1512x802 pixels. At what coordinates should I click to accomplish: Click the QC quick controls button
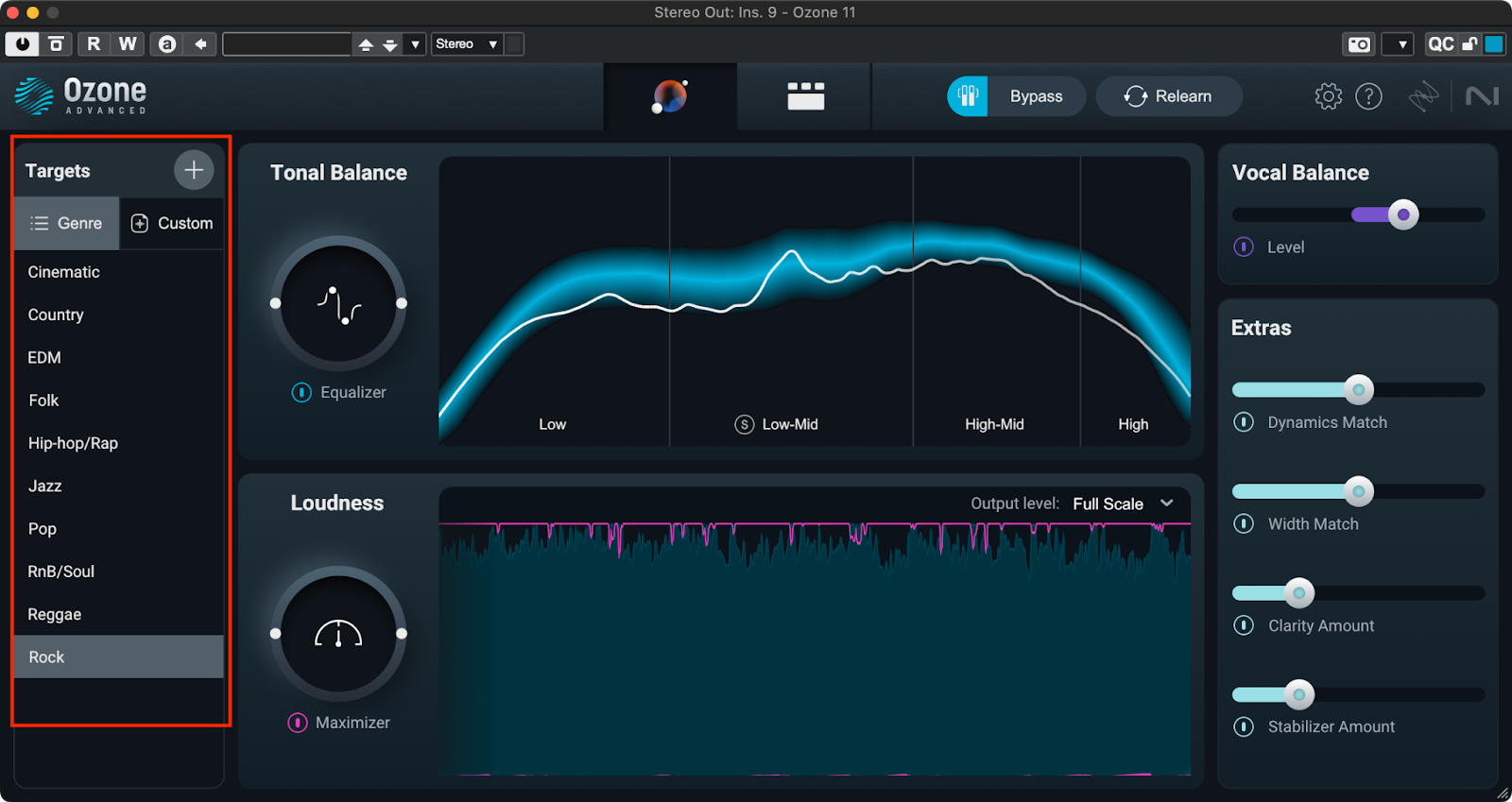click(1440, 44)
